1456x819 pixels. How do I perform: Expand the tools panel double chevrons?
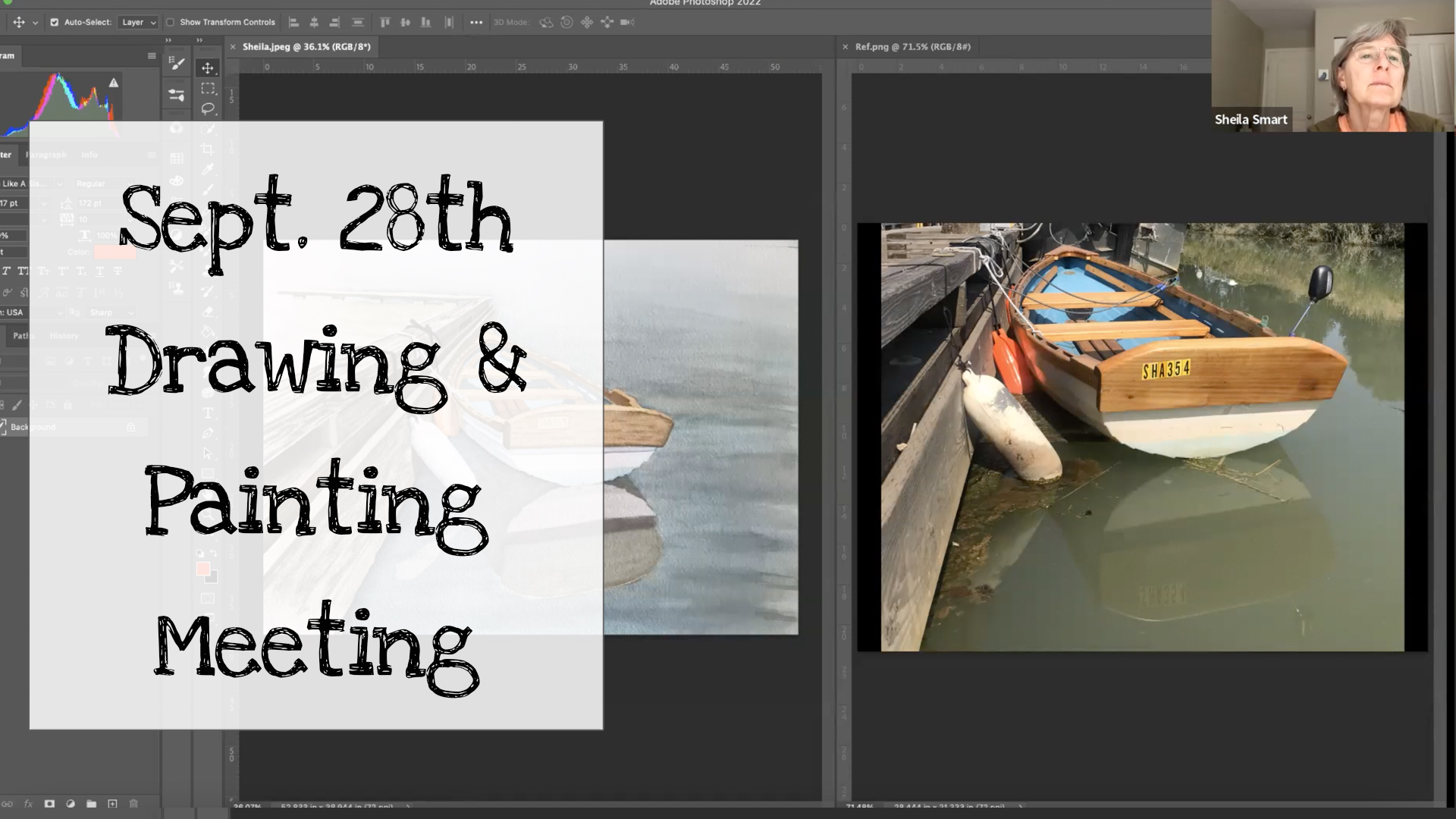[199, 40]
